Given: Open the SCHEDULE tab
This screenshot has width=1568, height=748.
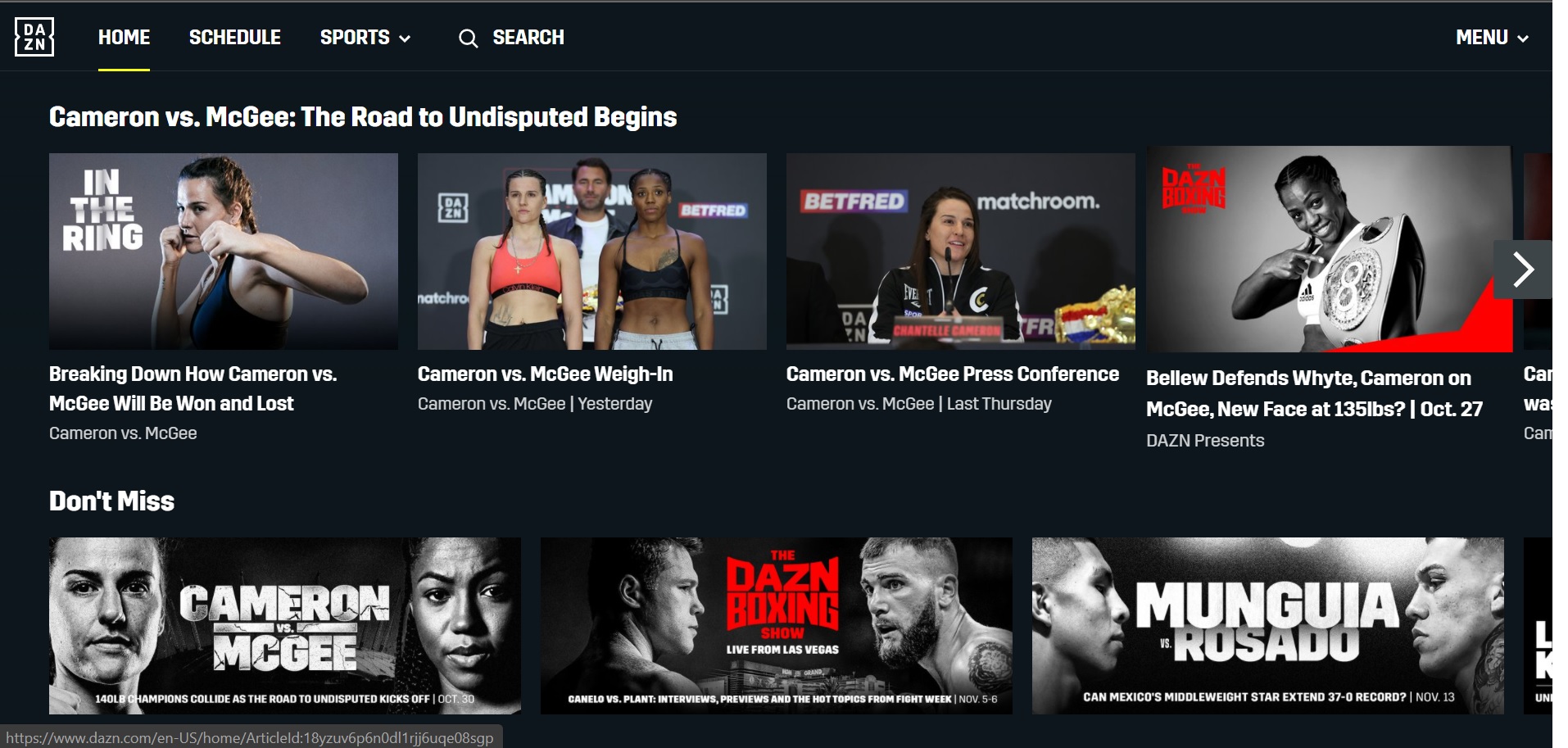Looking at the screenshot, I should 235,38.
